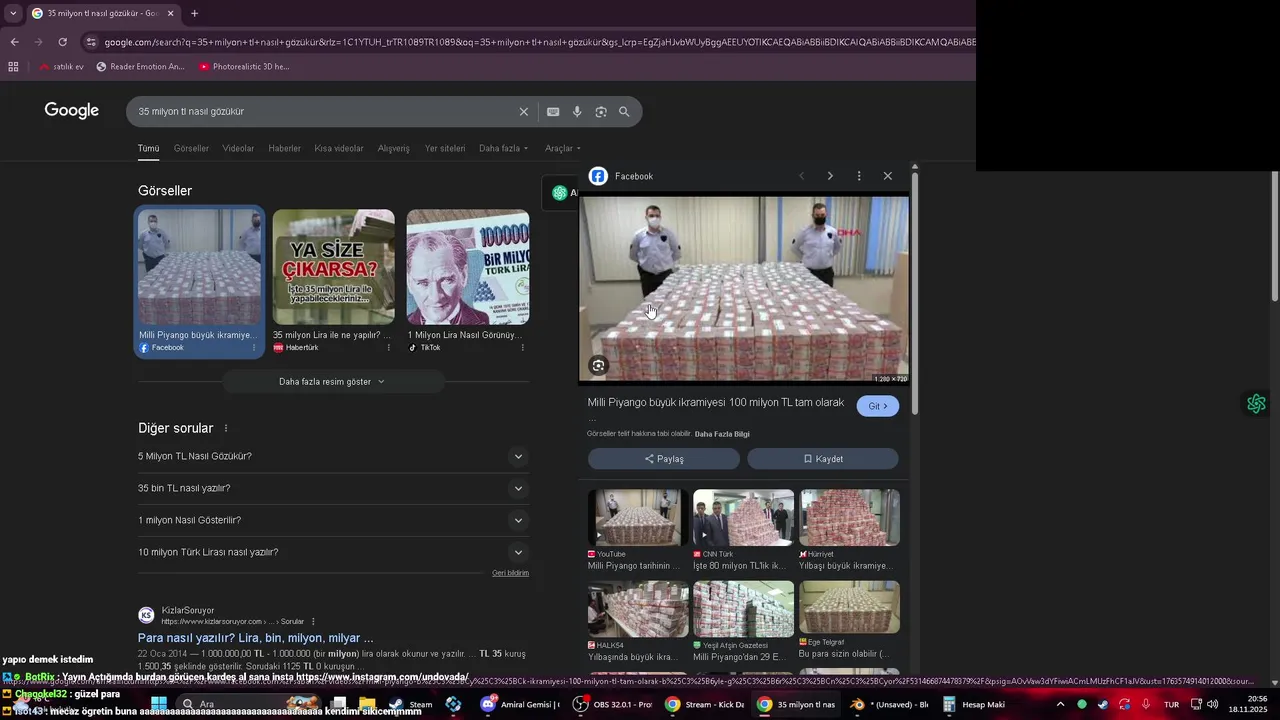The width and height of the screenshot is (1280, 720).
Task: Switch to OBS 32.0.1 in the taskbar
Action: pos(611,704)
